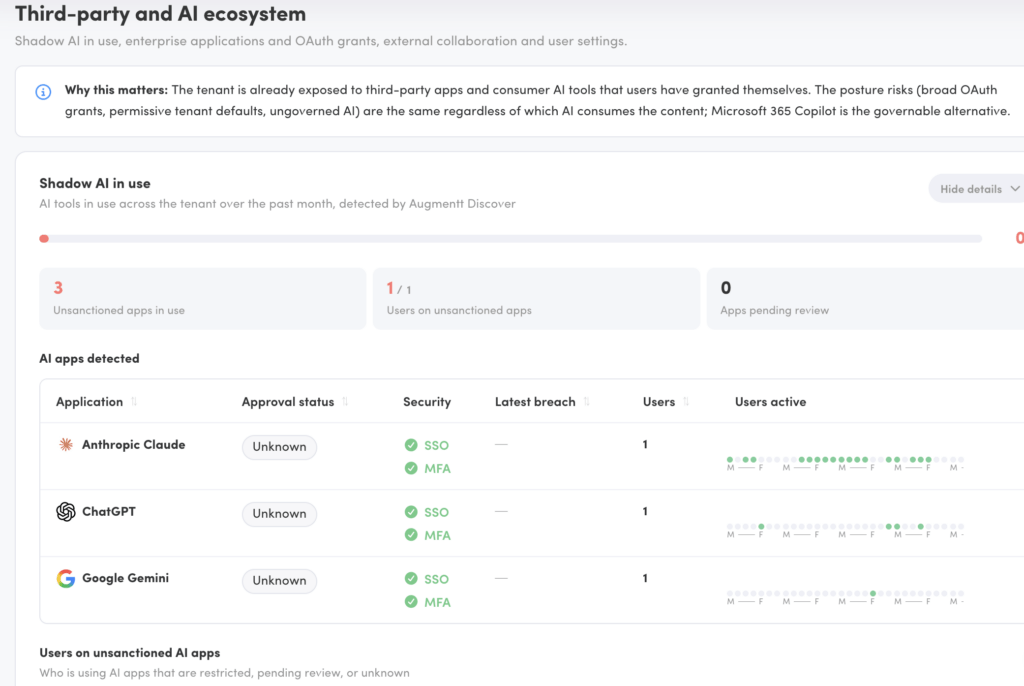Sort by Approval status column arrows
Viewport: 1024px width, 686px height.
pos(345,402)
